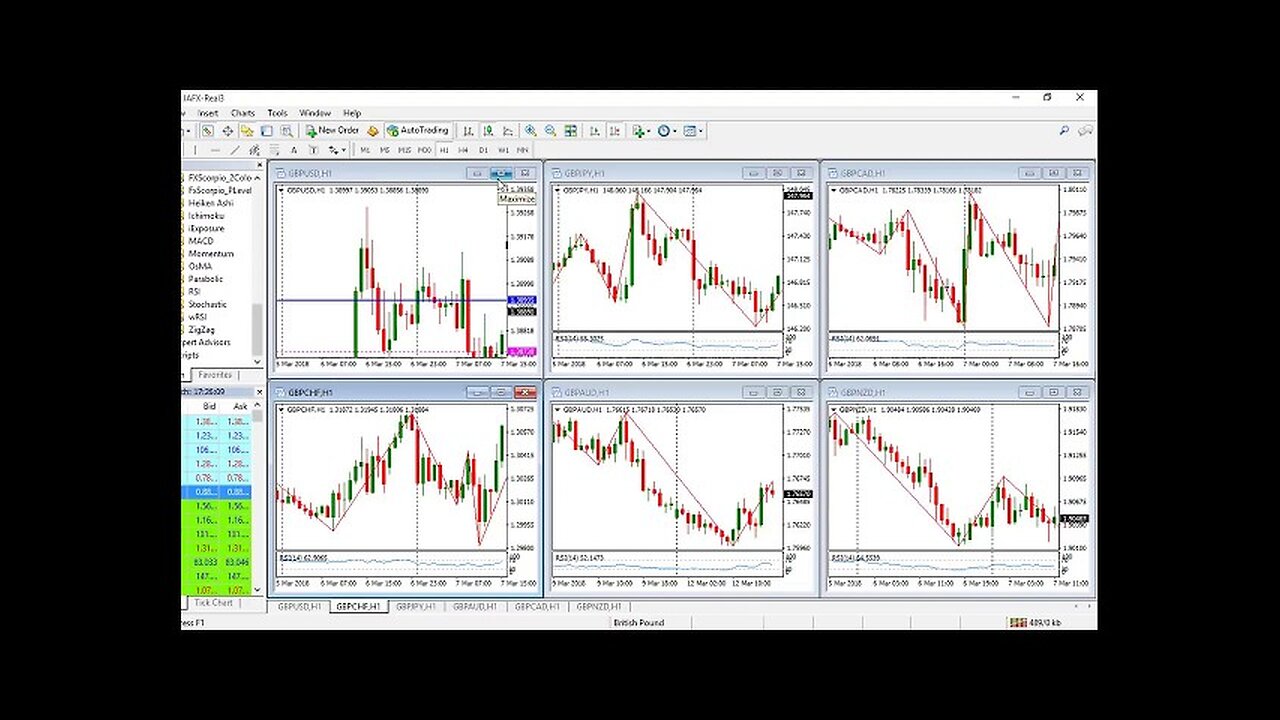The image size is (1280, 720).
Task: Select the equidistant channel tool
Action: [x=254, y=150]
